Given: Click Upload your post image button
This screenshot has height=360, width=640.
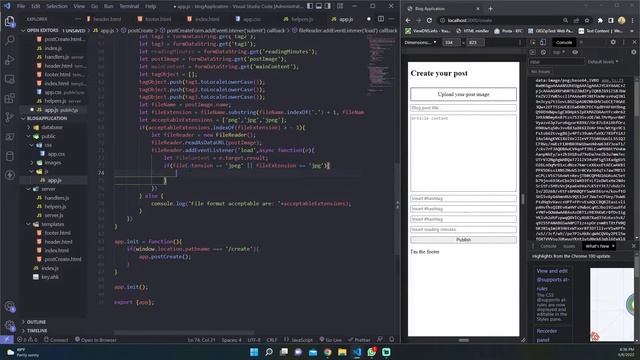Looking at the screenshot, I should point(463,94).
